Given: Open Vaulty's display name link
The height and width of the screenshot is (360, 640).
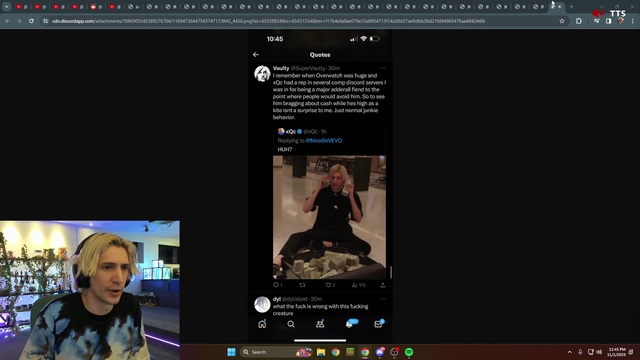Looking at the screenshot, I should pyautogui.click(x=281, y=68).
